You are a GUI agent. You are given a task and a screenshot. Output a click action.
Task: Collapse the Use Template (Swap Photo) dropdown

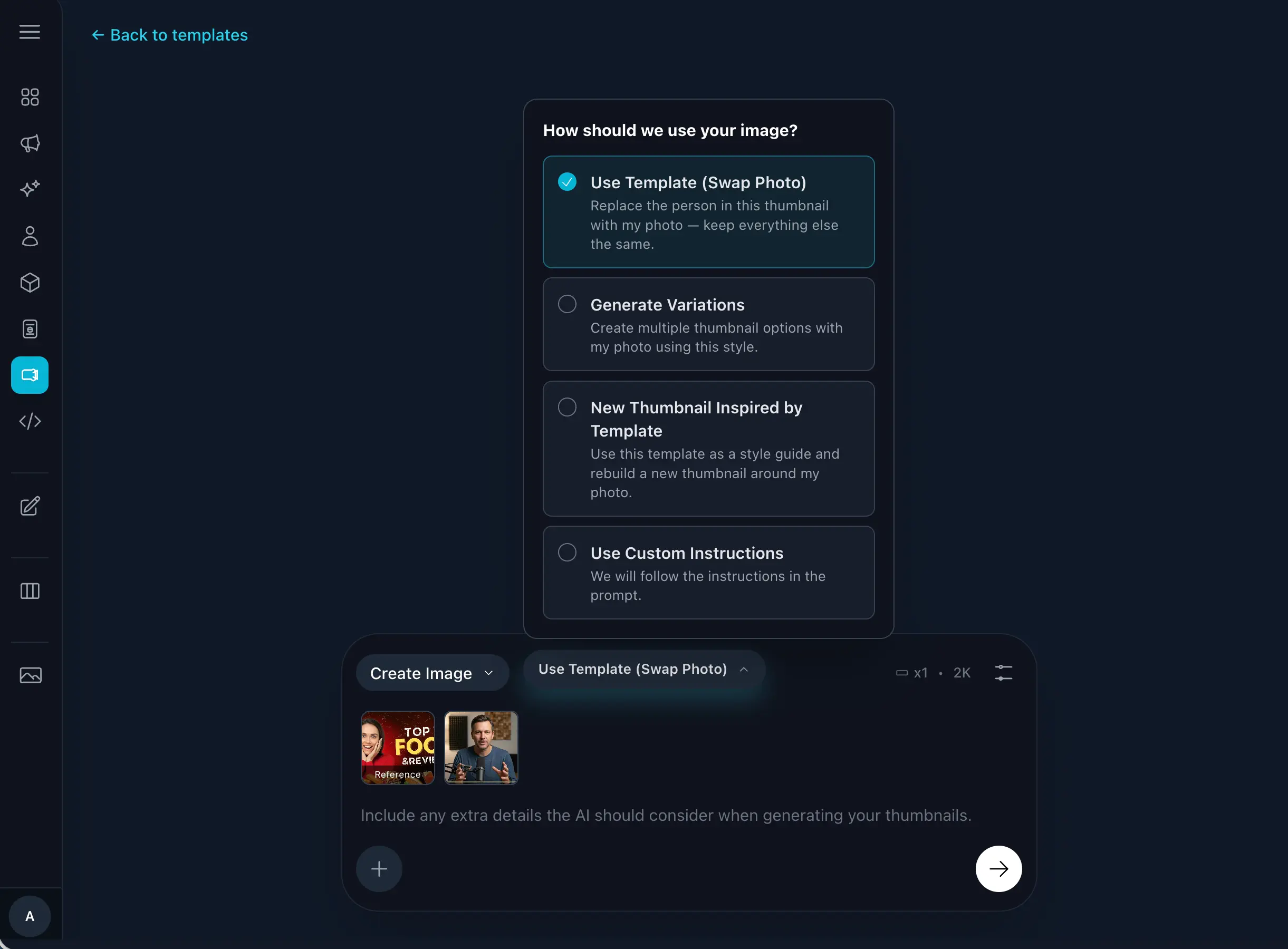[x=643, y=669]
